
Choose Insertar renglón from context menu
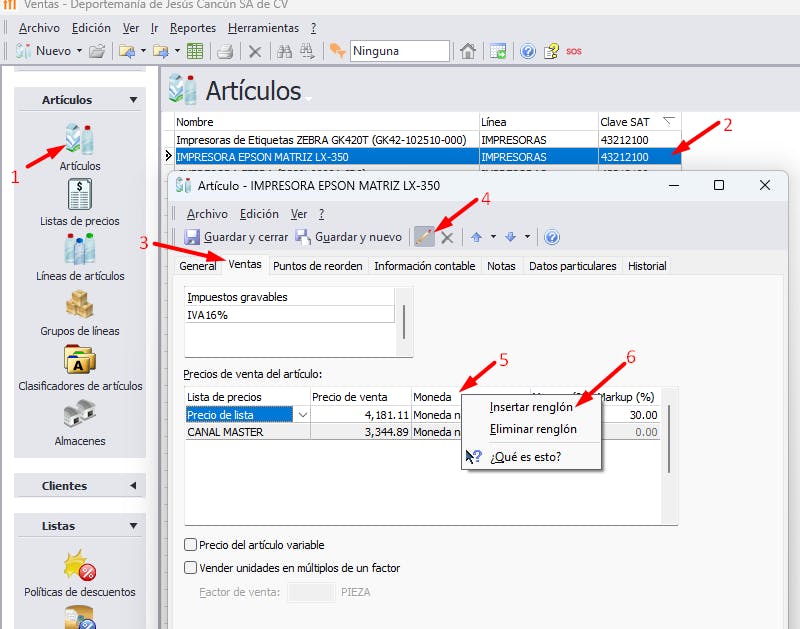(x=531, y=407)
